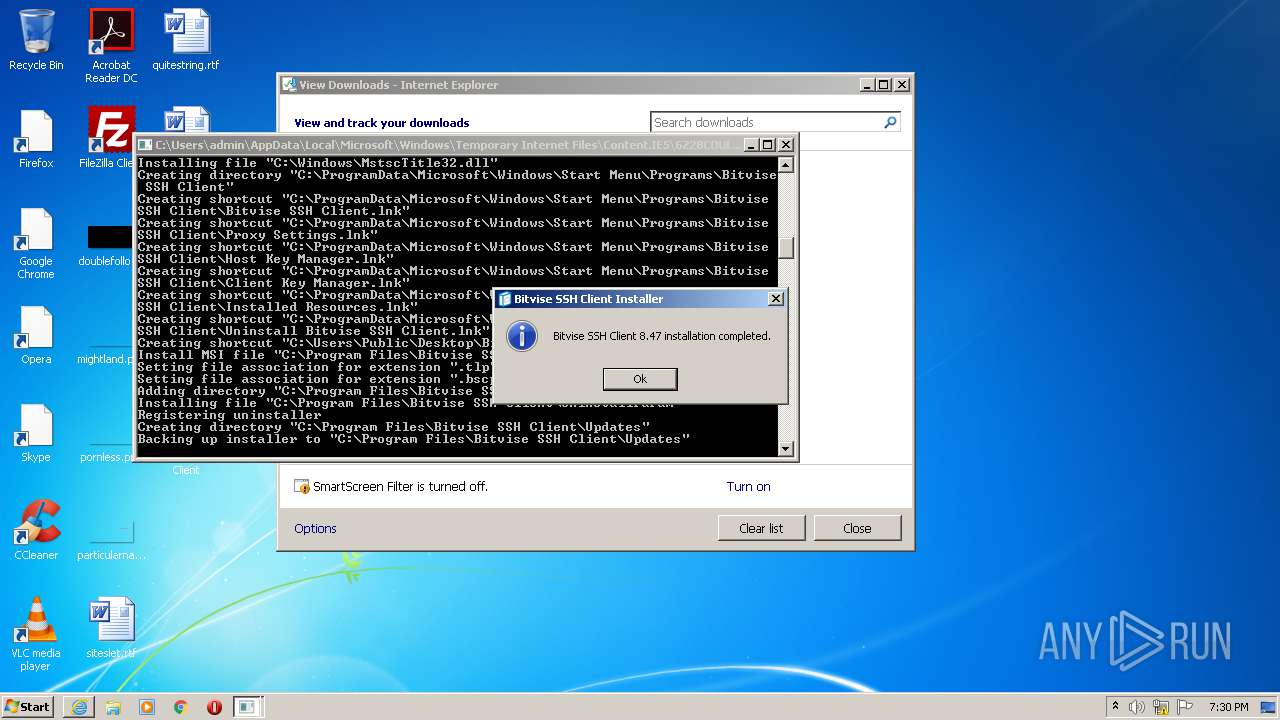The image size is (1280, 720).
Task: Click the console vertical scrollbar thumb
Action: point(786,247)
